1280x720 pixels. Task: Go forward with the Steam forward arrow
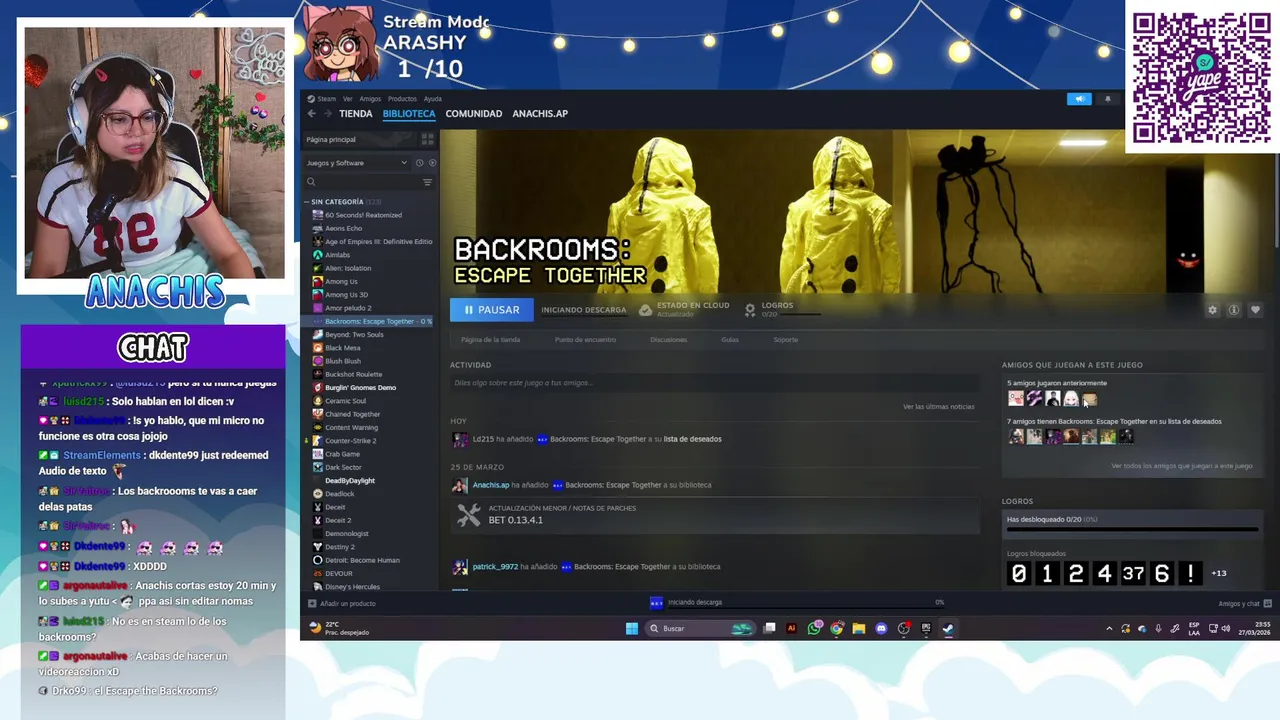(x=327, y=114)
